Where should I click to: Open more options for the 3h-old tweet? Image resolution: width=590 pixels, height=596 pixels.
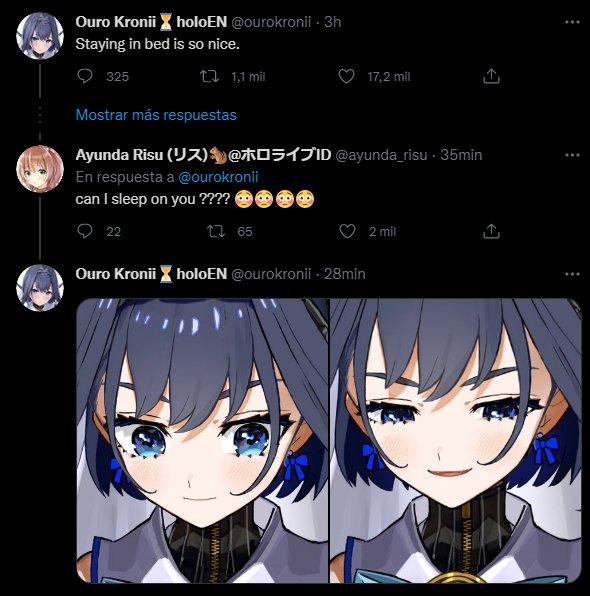click(x=572, y=22)
